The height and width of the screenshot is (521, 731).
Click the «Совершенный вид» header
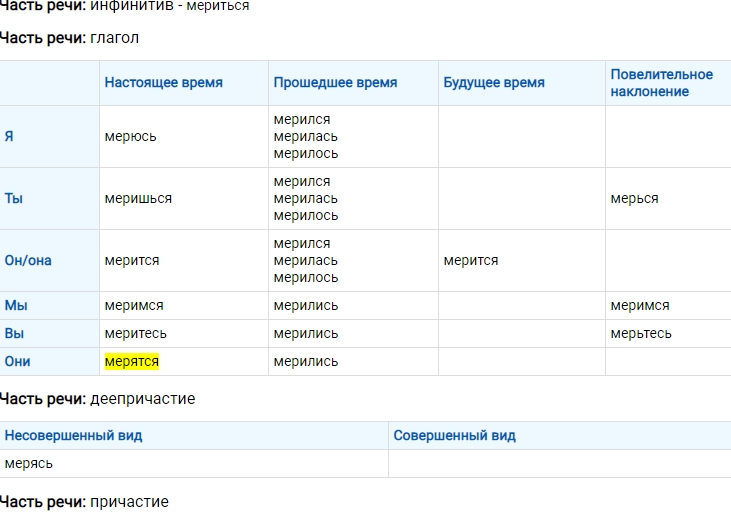(454, 436)
